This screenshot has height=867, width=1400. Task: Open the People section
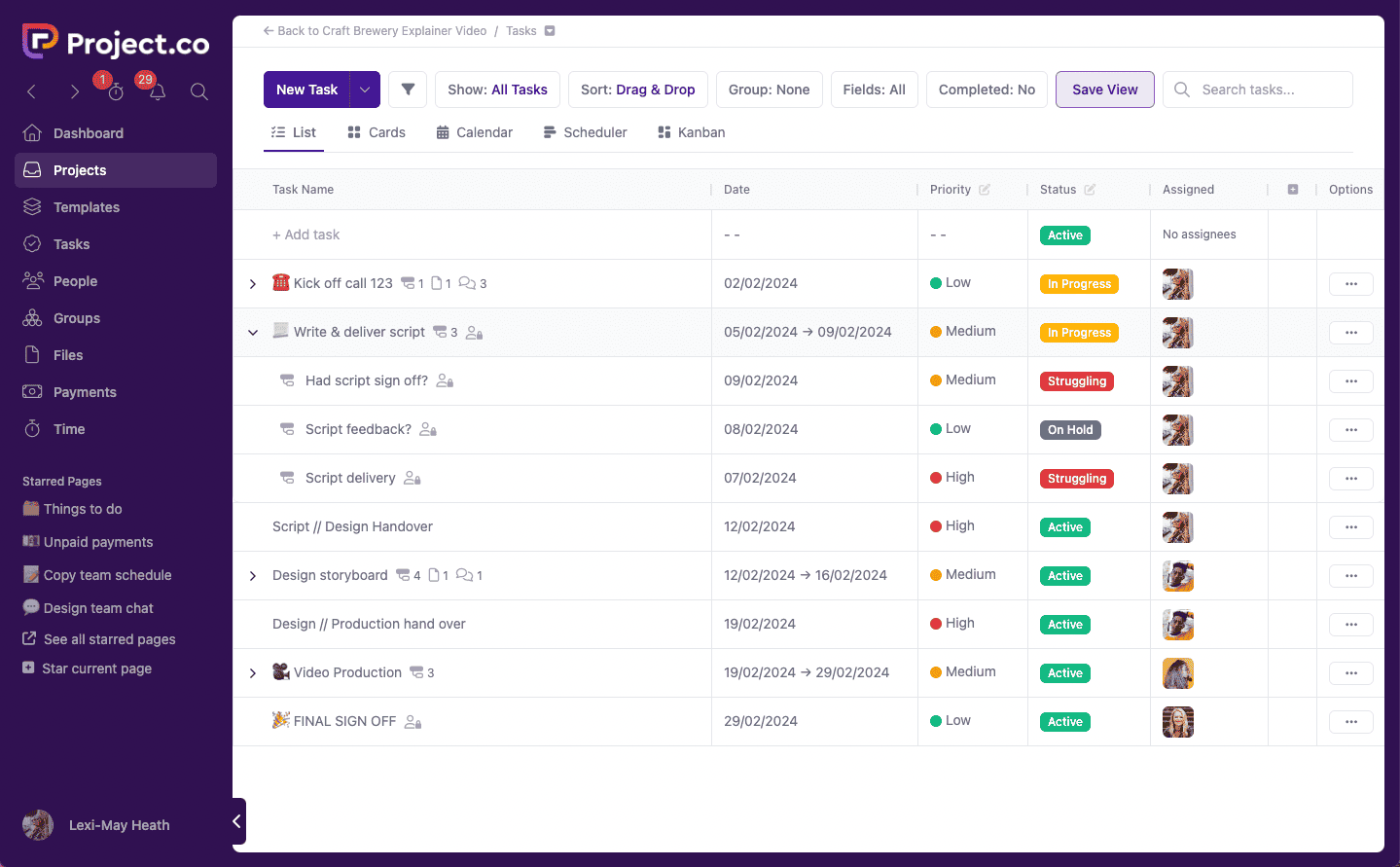[x=75, y=280]
